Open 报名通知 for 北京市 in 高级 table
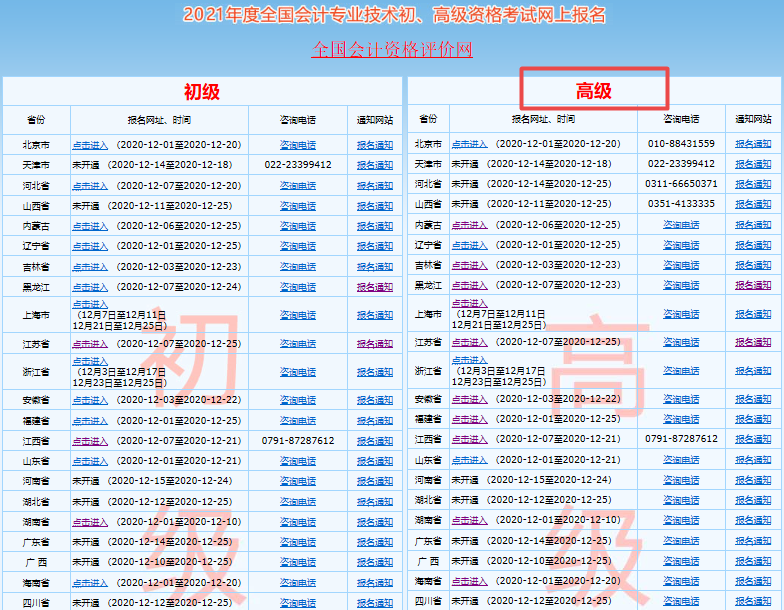 753,144
